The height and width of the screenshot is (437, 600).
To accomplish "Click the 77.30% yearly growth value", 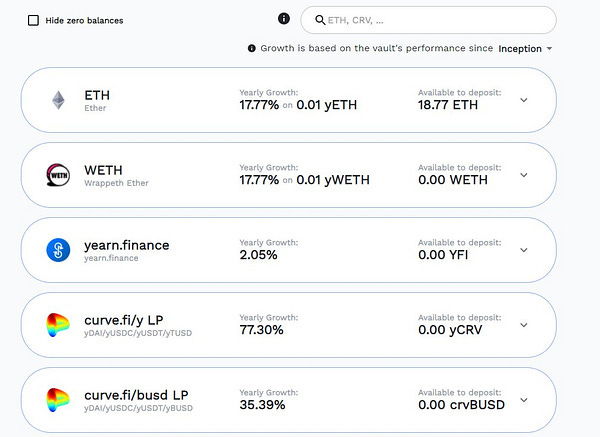I will (x=261, y=329).
